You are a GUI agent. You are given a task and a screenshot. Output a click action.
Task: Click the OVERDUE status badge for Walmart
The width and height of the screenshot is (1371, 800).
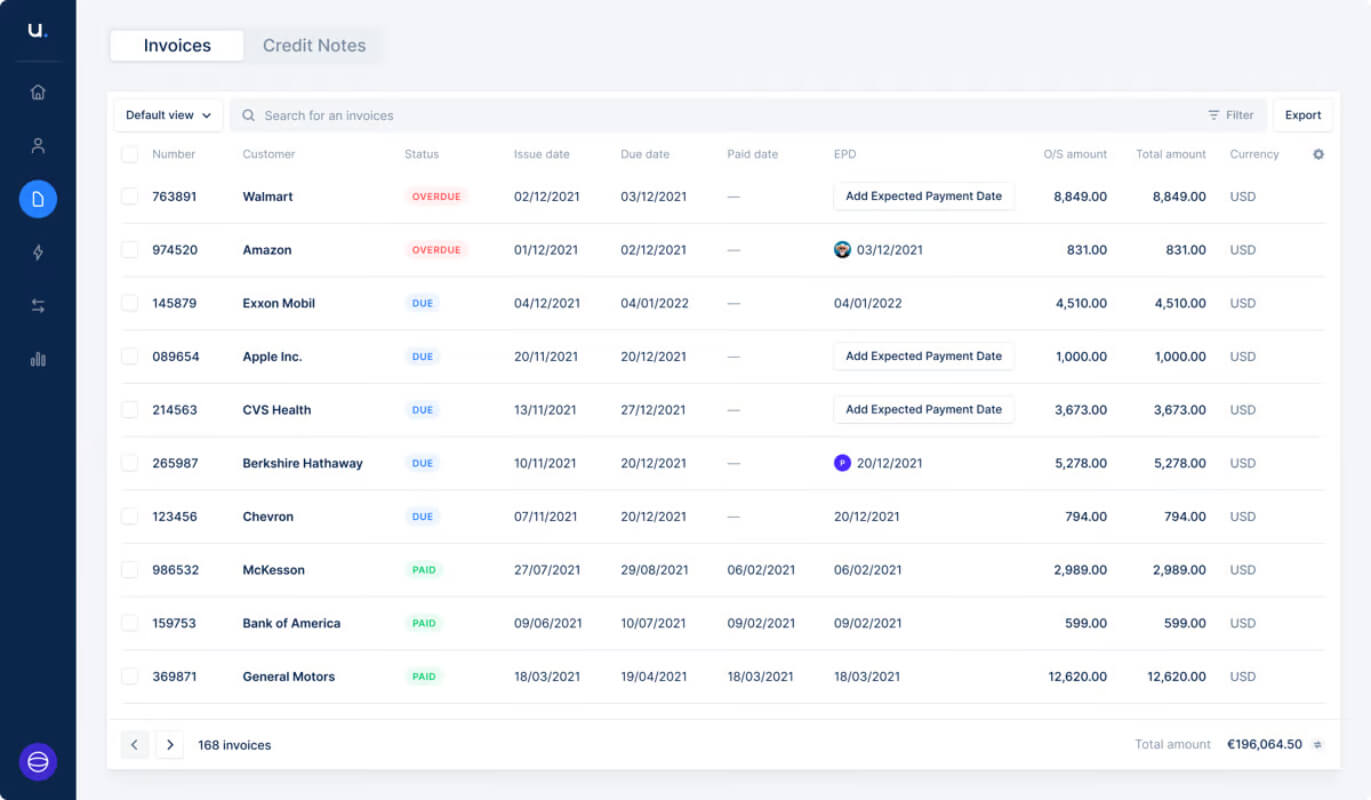[x=436, y=197]
